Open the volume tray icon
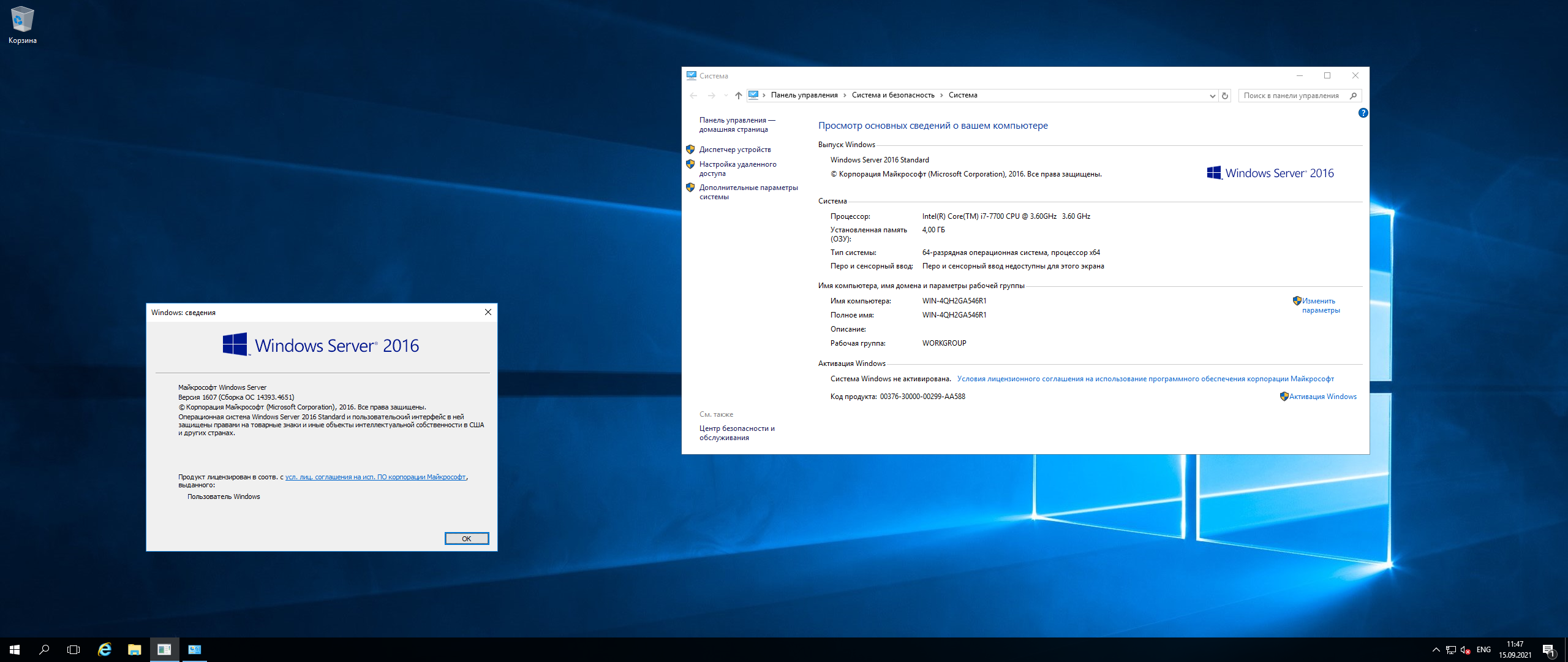 point(1465,650)
